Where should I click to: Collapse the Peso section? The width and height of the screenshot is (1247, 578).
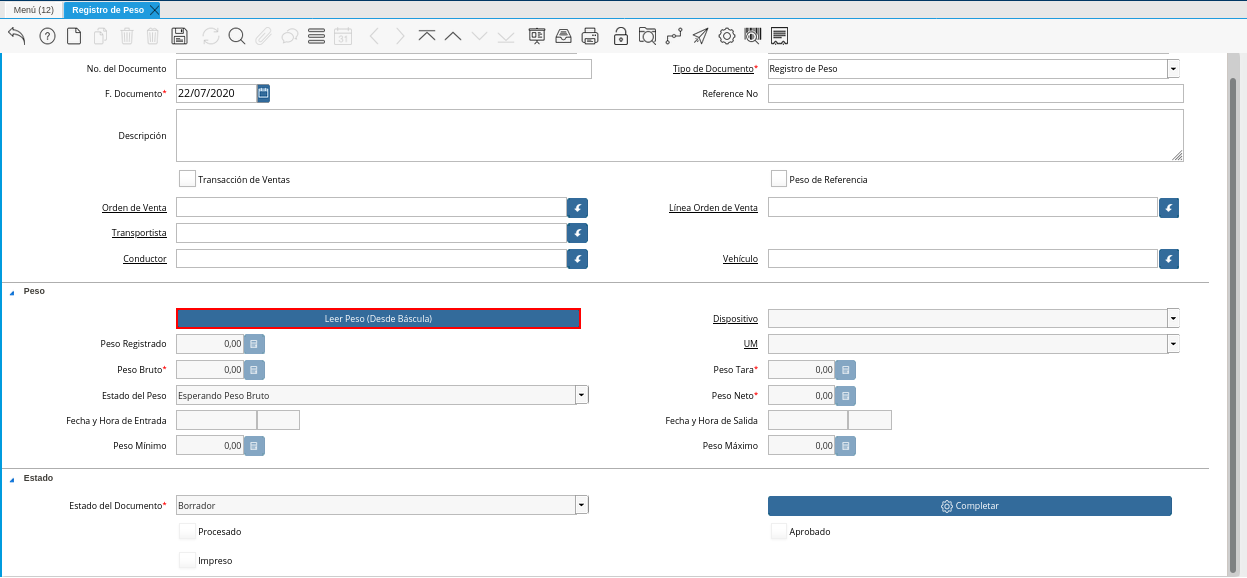click(13, 291)
